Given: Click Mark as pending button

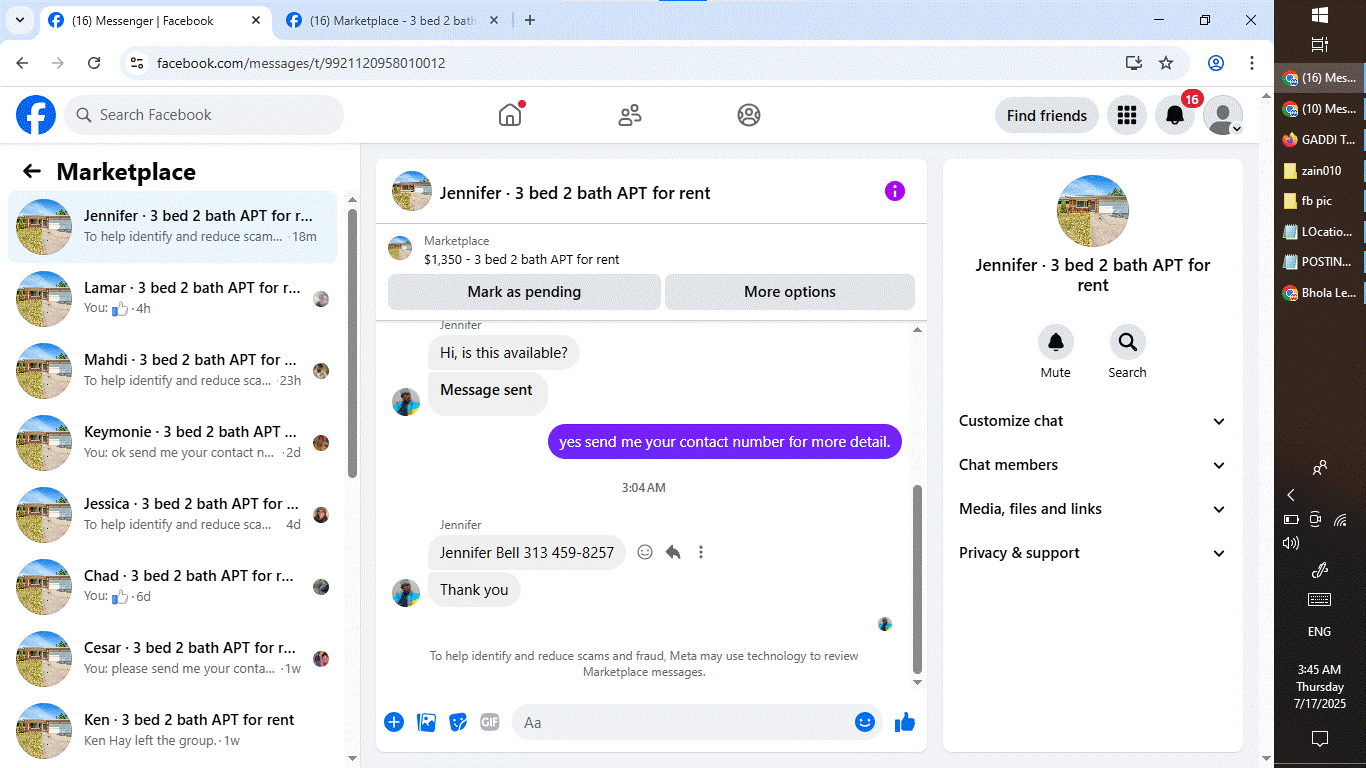Looking at the screenshot, I should 524,292.
